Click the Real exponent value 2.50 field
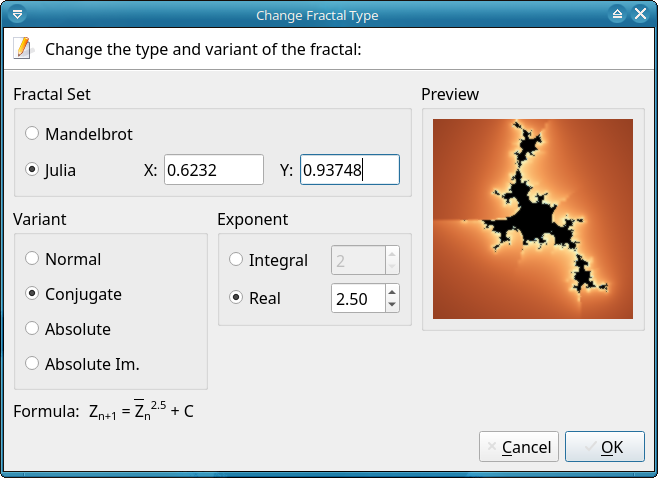 coord(358,298)
